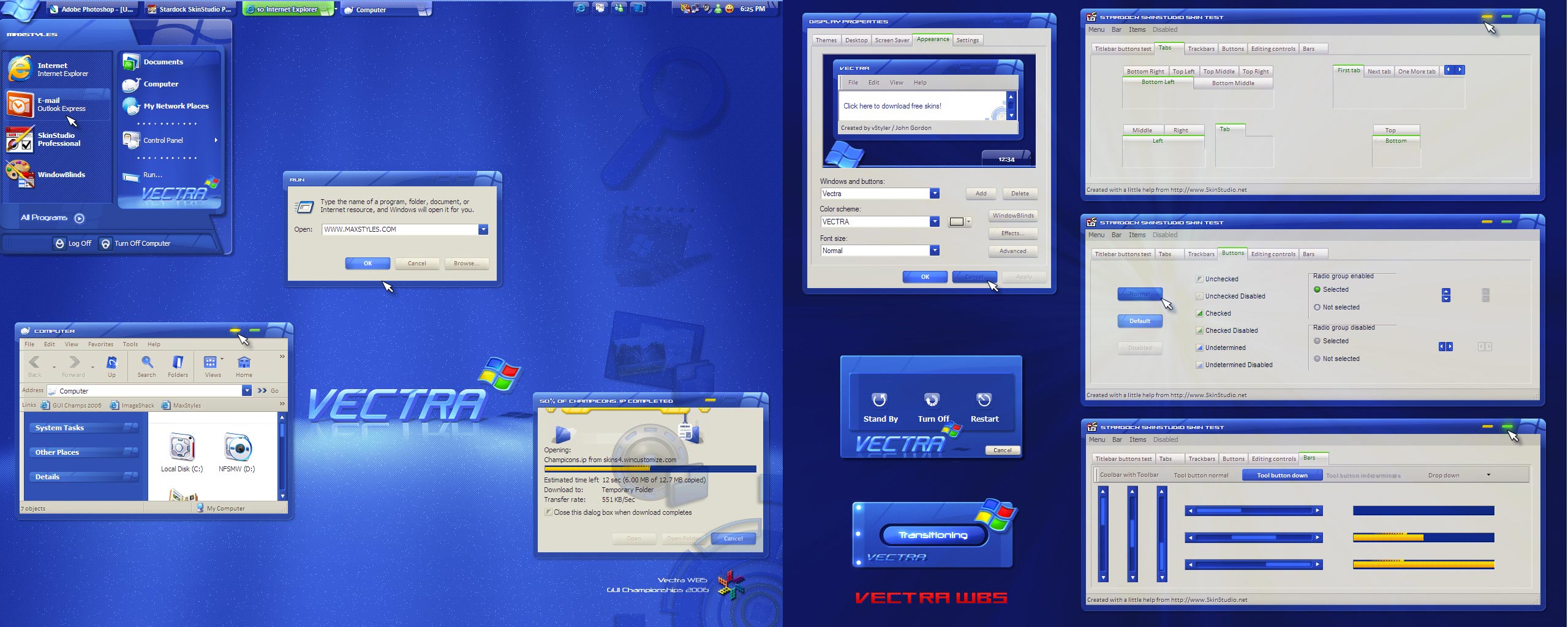This screenshot has height=627, width=1568.
Task: Click the top horizontal blue trackbar
Action: click(1254, 511)
